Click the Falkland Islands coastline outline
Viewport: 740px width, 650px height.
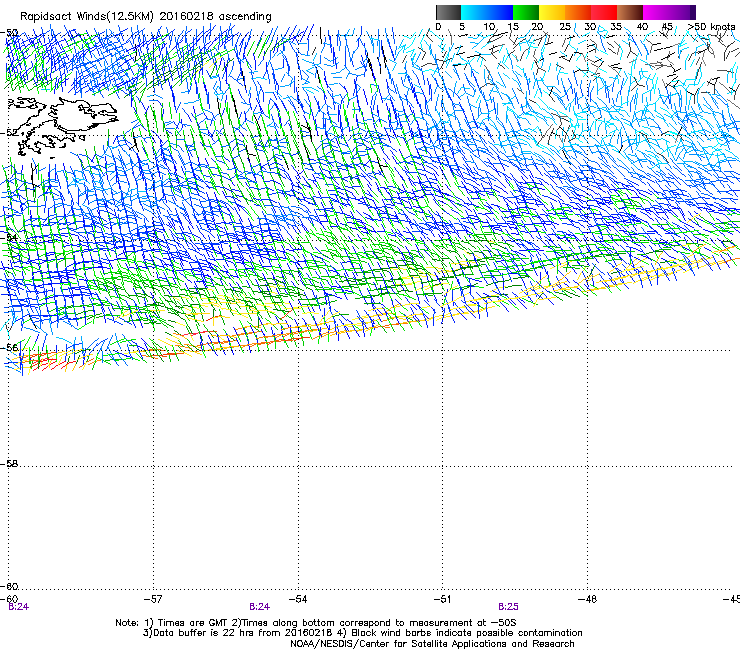[63, 126]
